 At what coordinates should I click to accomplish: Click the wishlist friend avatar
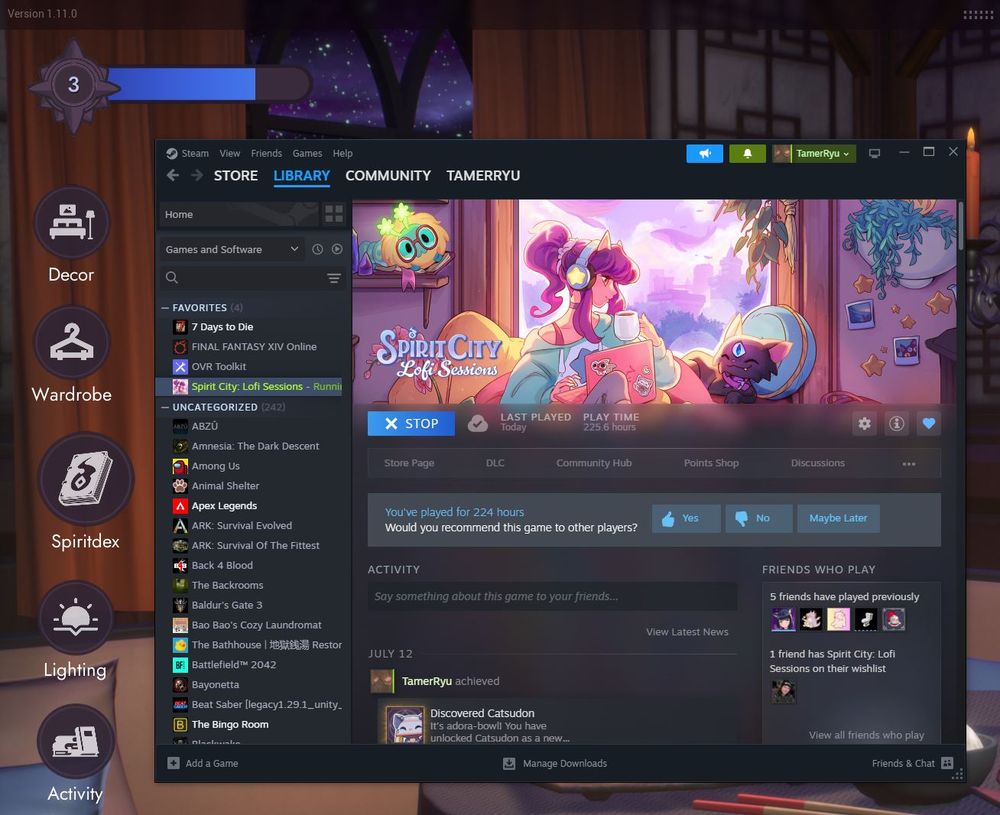(783, 692)
